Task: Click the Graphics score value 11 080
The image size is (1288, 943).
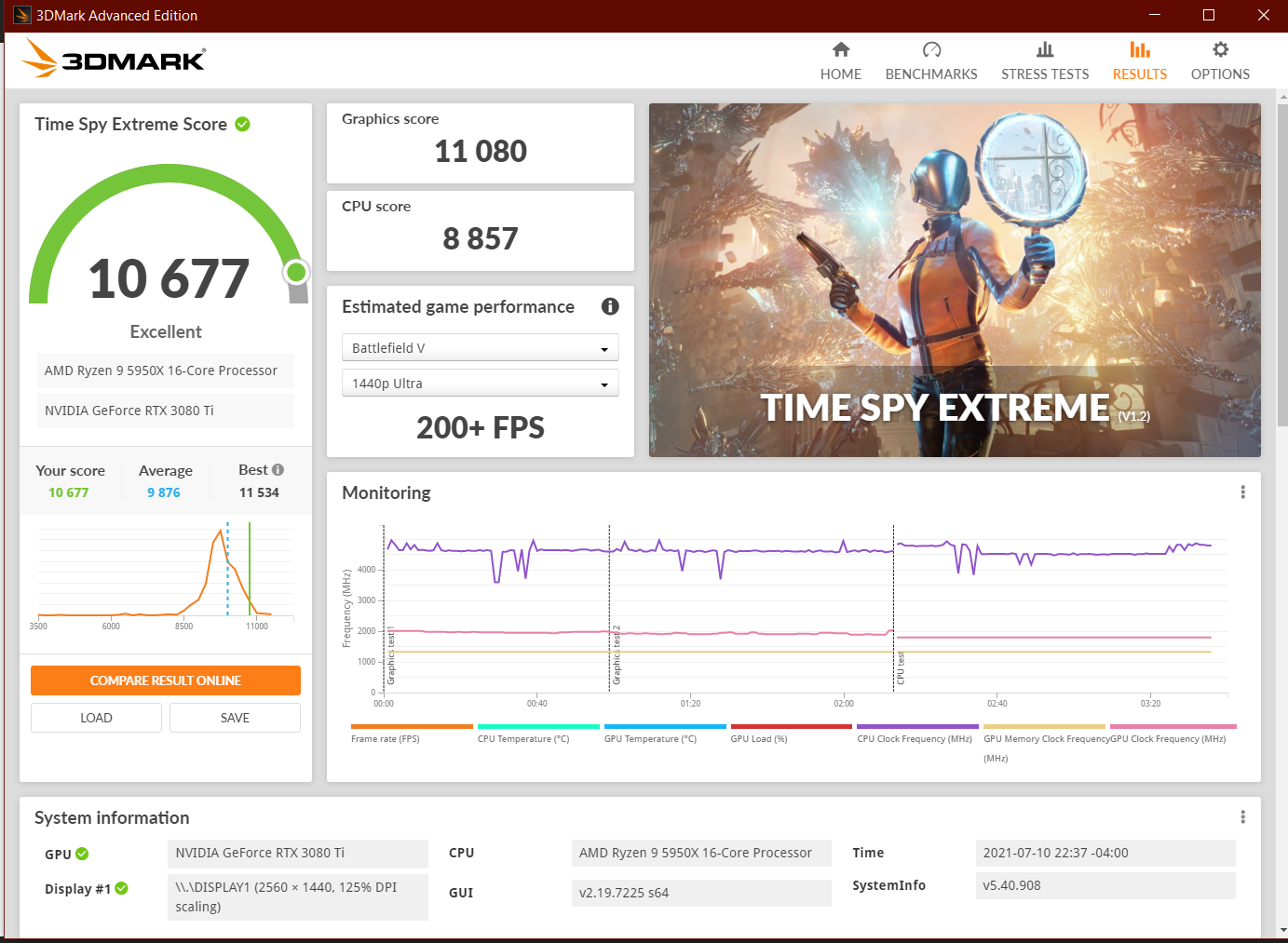Action: pos(481,151)
